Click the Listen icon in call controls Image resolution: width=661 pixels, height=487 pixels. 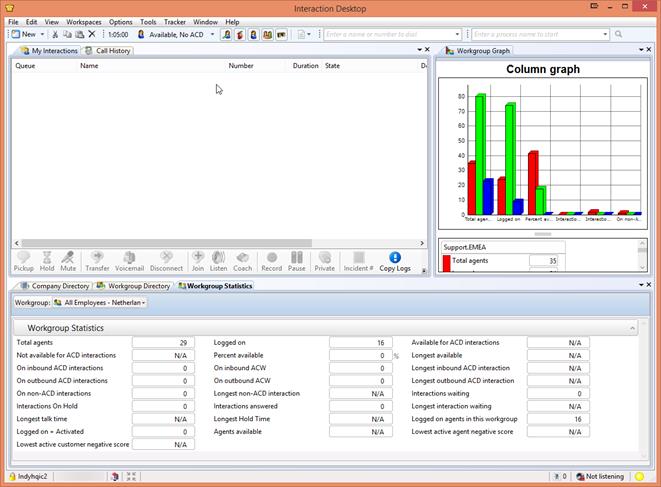[x=218, y=261]
